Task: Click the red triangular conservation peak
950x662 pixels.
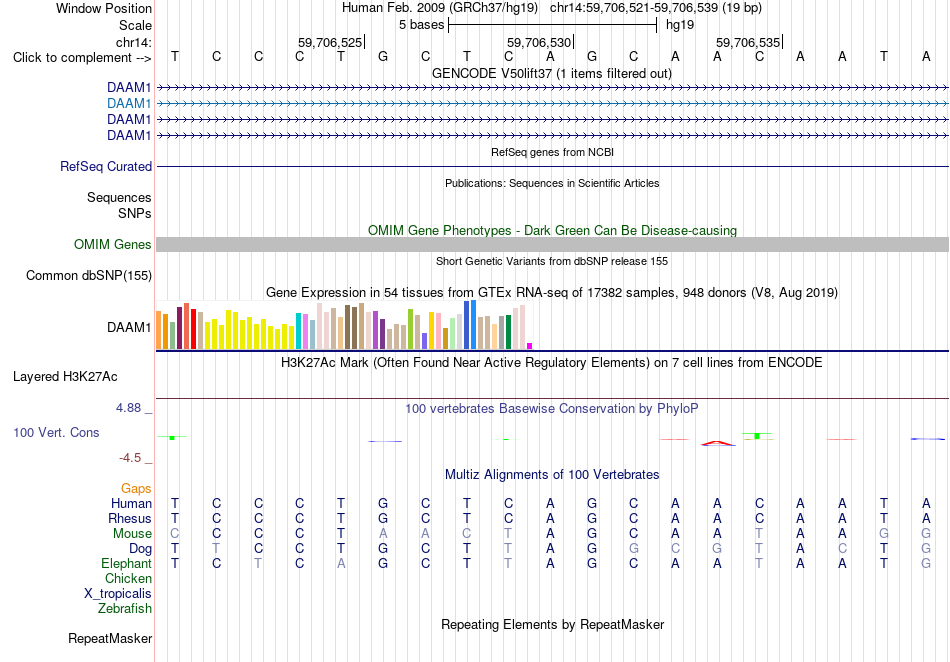Action: click(718, 443)
